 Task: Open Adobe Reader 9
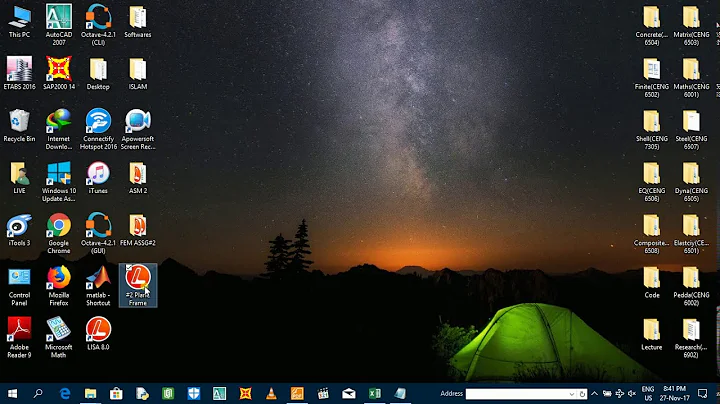point(19,338)
